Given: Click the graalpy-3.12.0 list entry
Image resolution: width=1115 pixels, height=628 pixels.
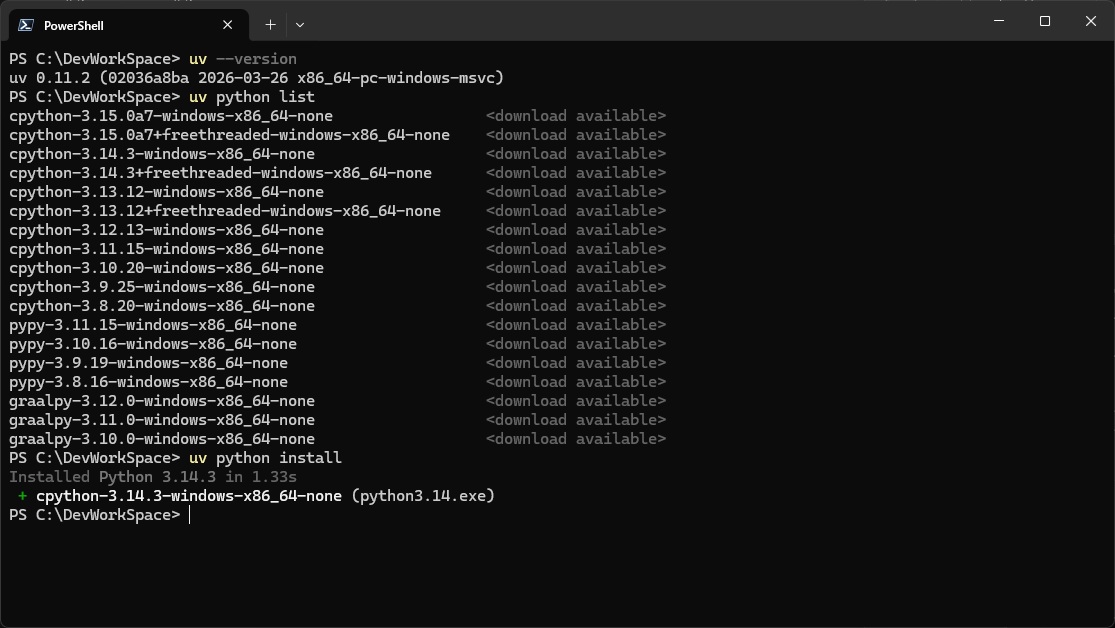Looking at the screenshot, I should click(x=162, y=401).
